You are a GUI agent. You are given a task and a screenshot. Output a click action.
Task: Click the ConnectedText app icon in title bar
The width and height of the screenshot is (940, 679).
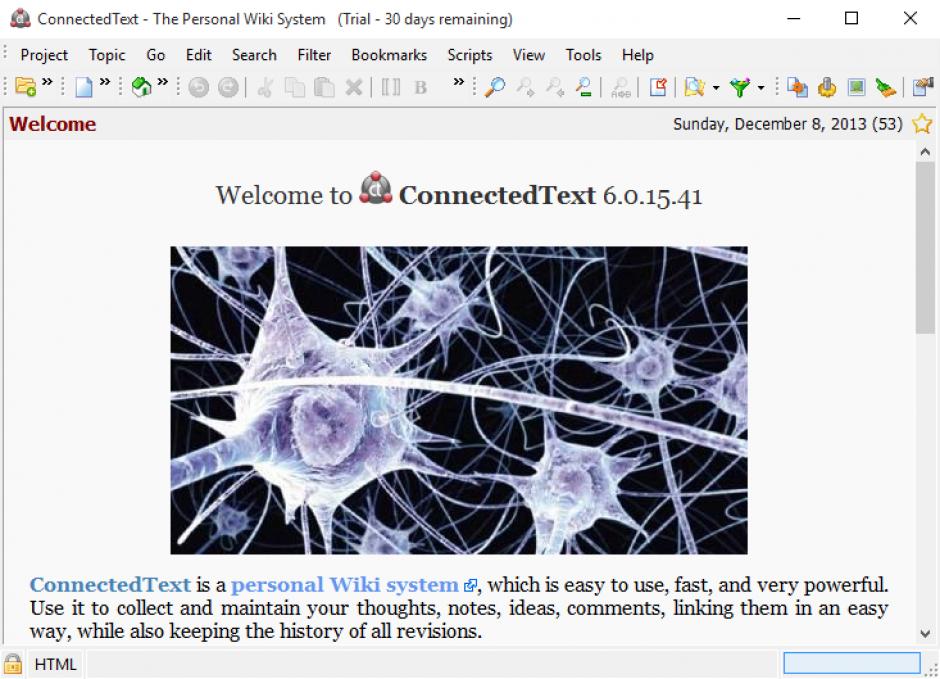coord(20,19)
